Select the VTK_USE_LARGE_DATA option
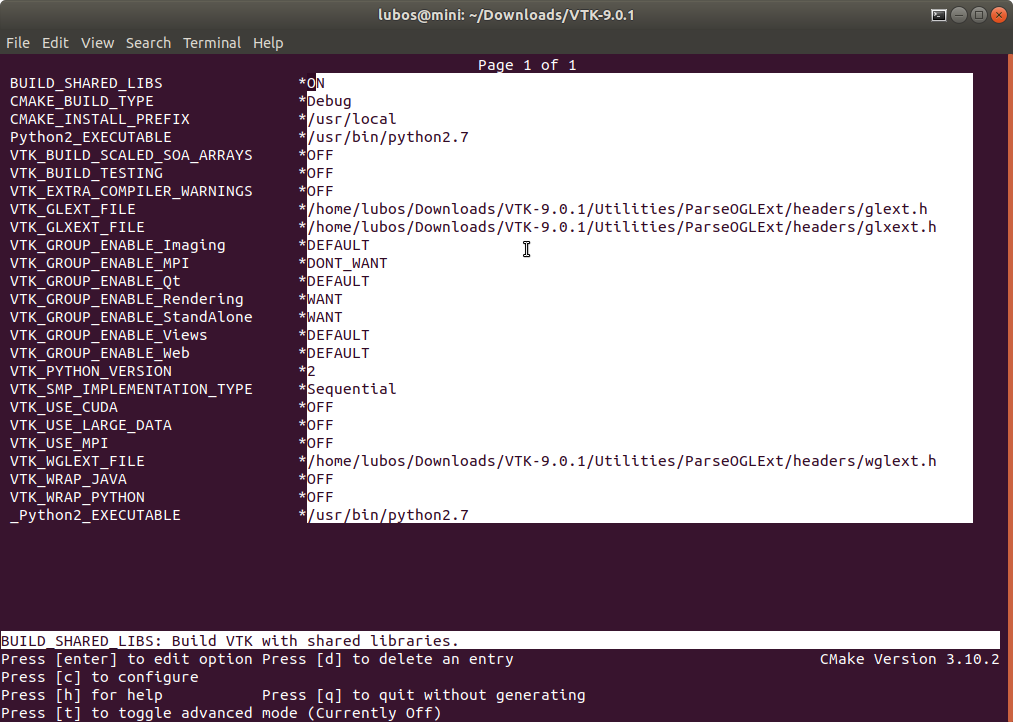This screenshot has height=722, width=1013. pyautogui.click(x=90, y=426)
